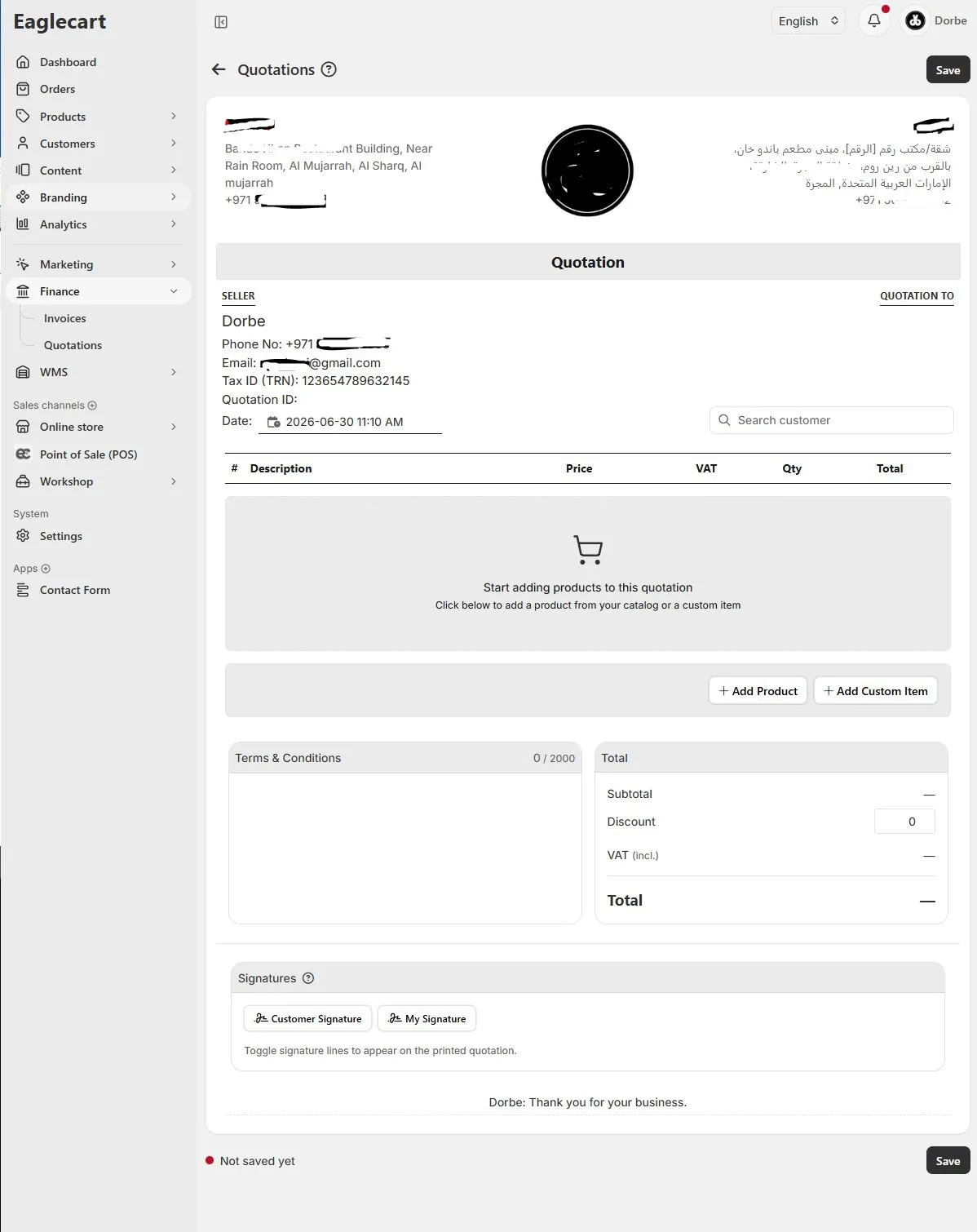Screen dimensions: 977x1232
Task: Open the English language dropdown
Action: tap(808, 20)
